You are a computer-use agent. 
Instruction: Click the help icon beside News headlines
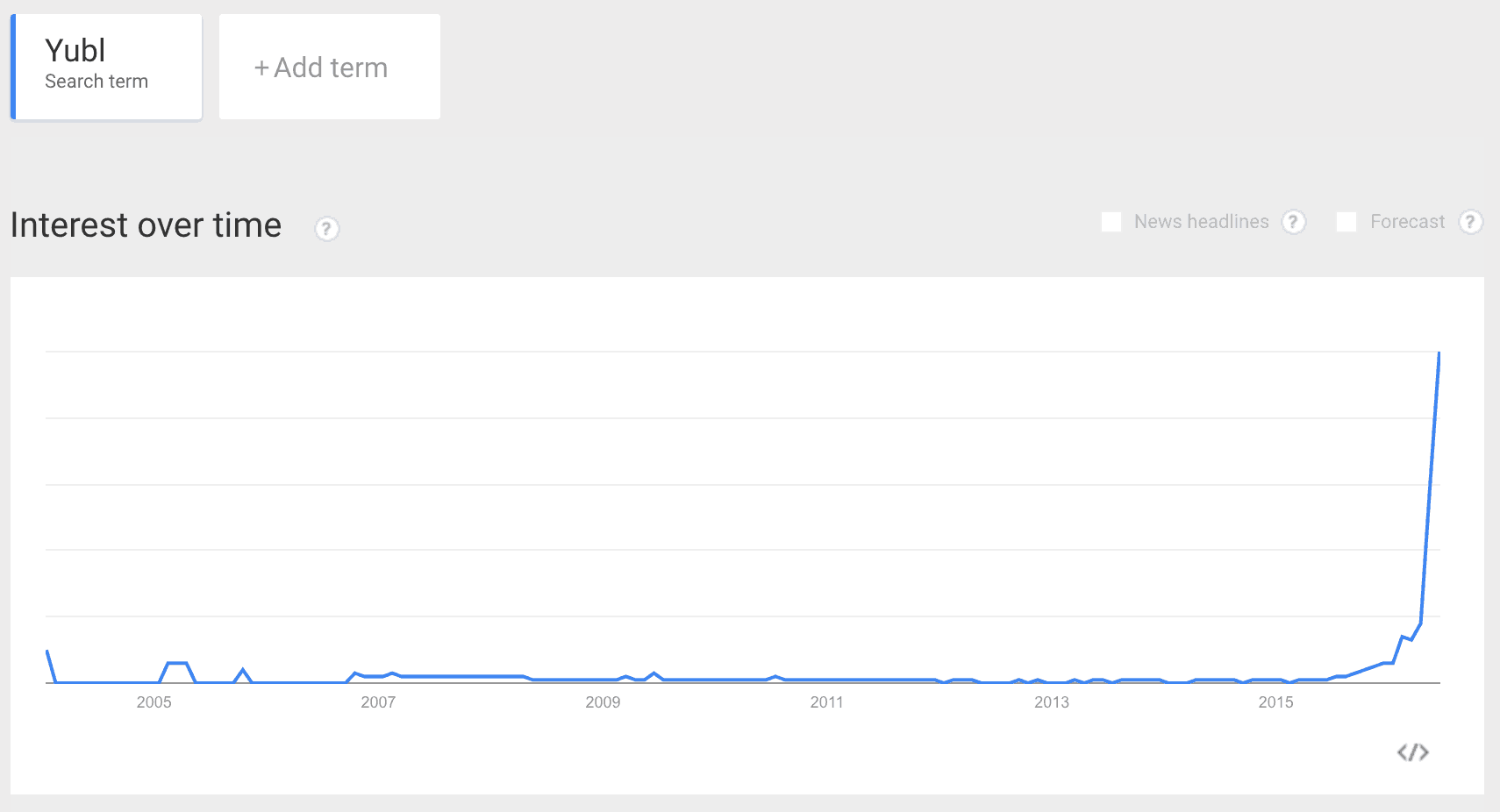[1294, 222]
